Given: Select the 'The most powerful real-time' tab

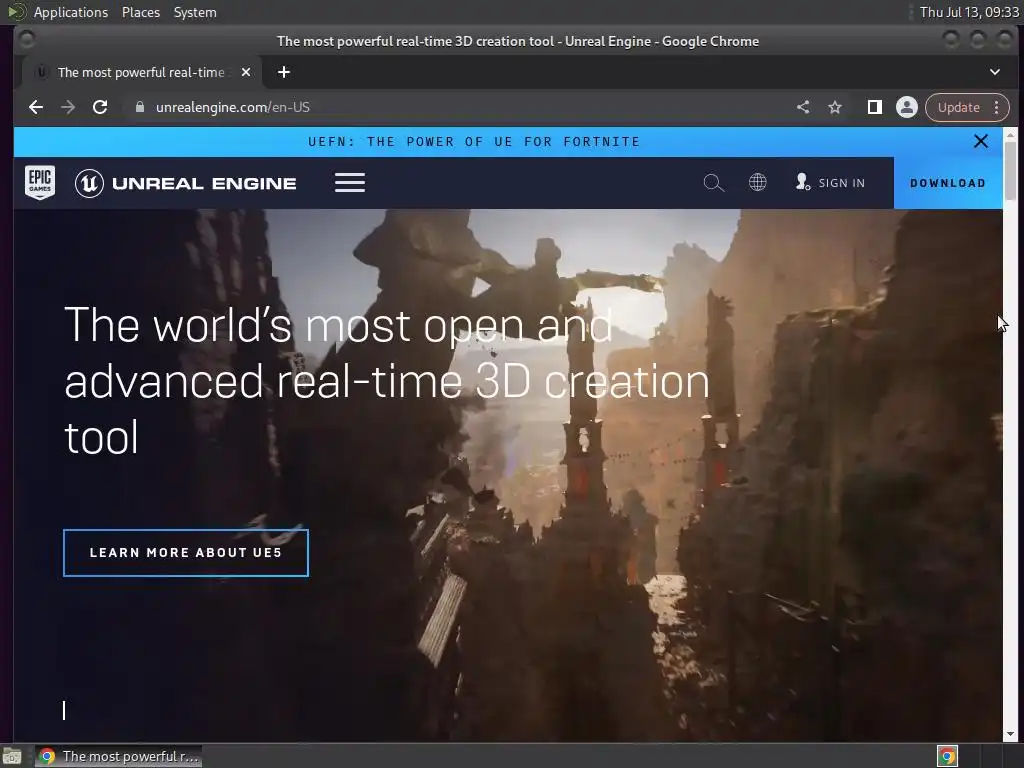Looking at the screenshot, I should click(x=142, y=72).
